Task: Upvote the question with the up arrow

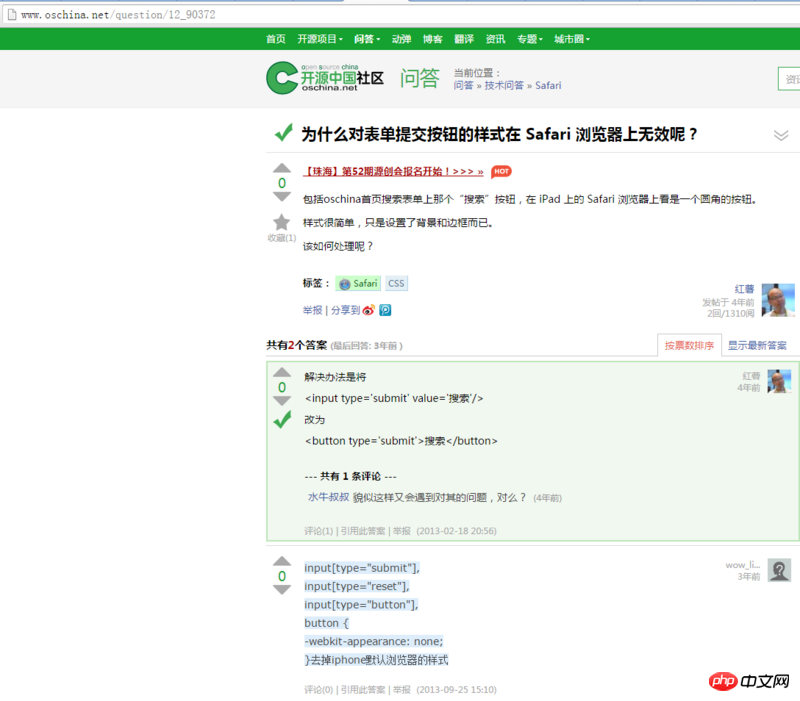Action: [282, 168]
